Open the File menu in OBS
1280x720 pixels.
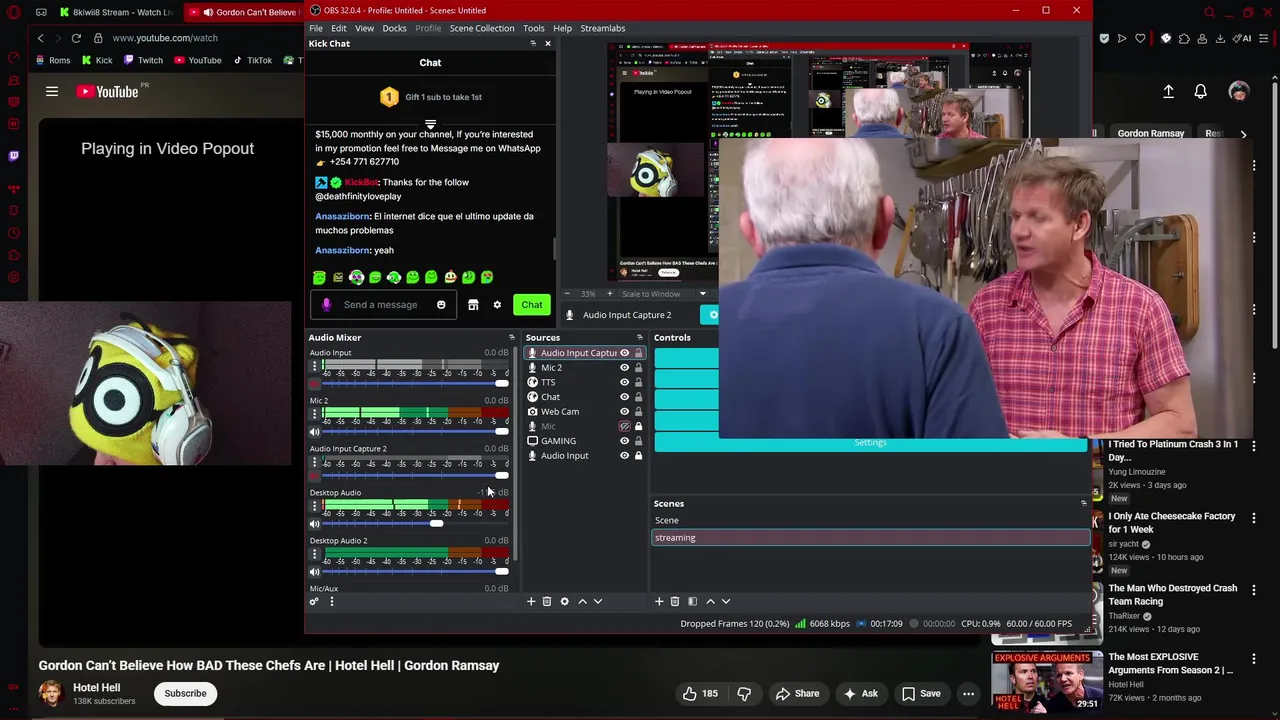(316, 28)
